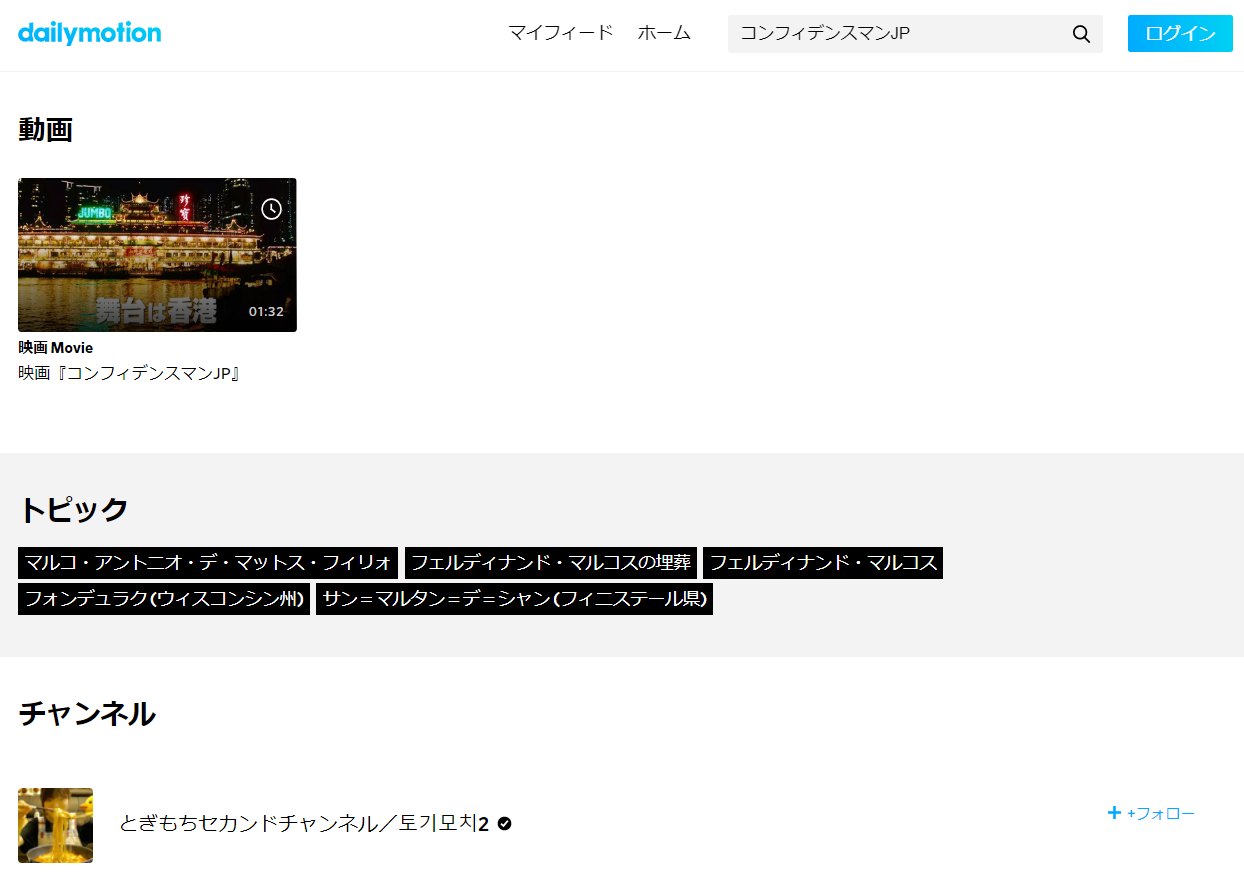Select topic フォンデュラク (ウィスコンシン州)
Viewport: 1244px width, 885px height.
(164, 599)
